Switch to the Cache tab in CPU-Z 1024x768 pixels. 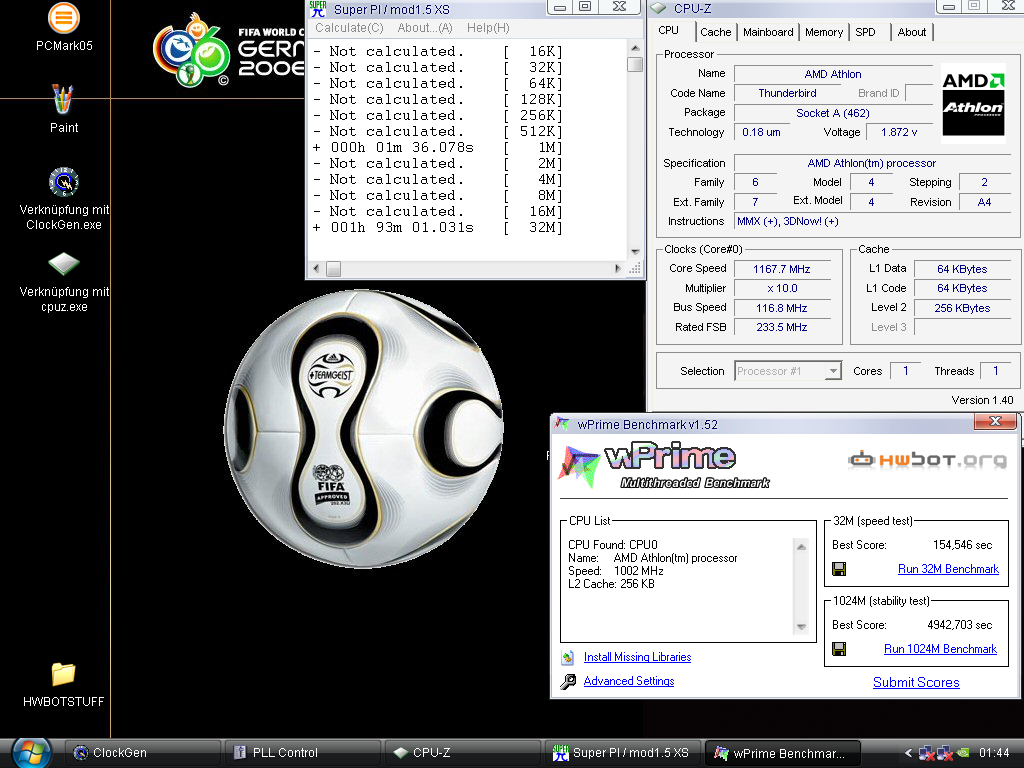(716, 32)
